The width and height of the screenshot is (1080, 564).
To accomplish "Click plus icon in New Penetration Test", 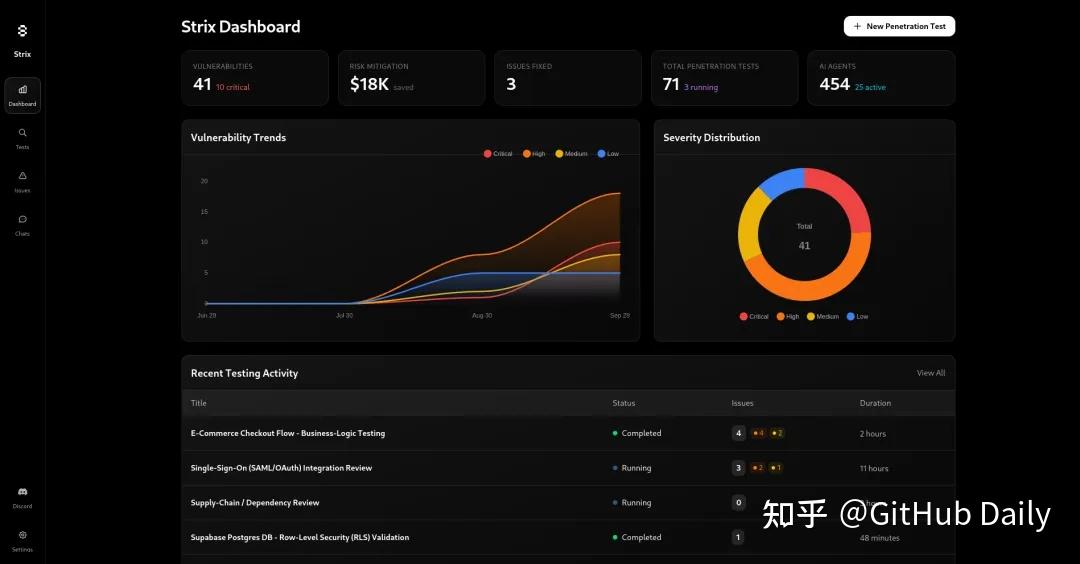I will point(857,27).
